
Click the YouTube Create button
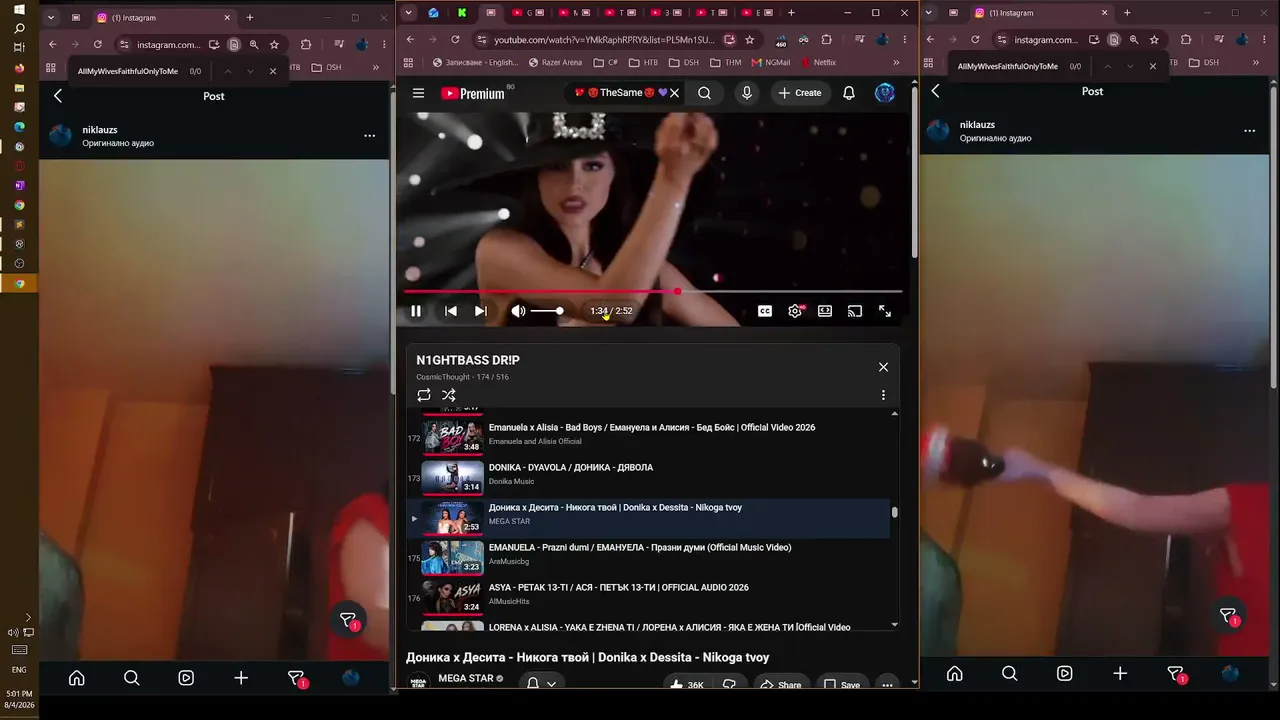[800, 93]
